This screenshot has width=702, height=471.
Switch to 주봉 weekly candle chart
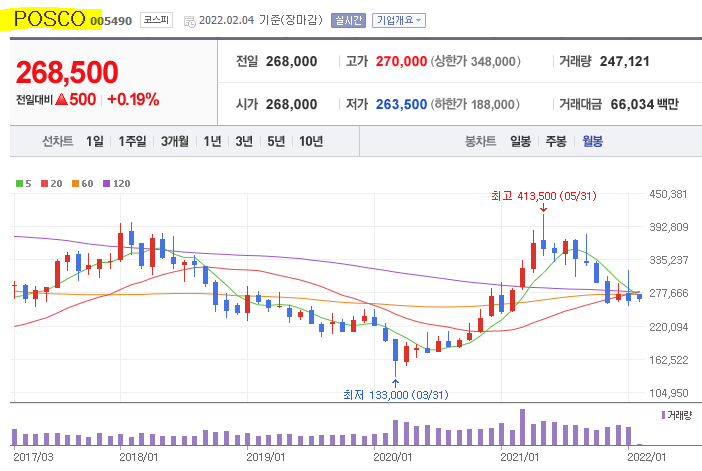[556, 141]
